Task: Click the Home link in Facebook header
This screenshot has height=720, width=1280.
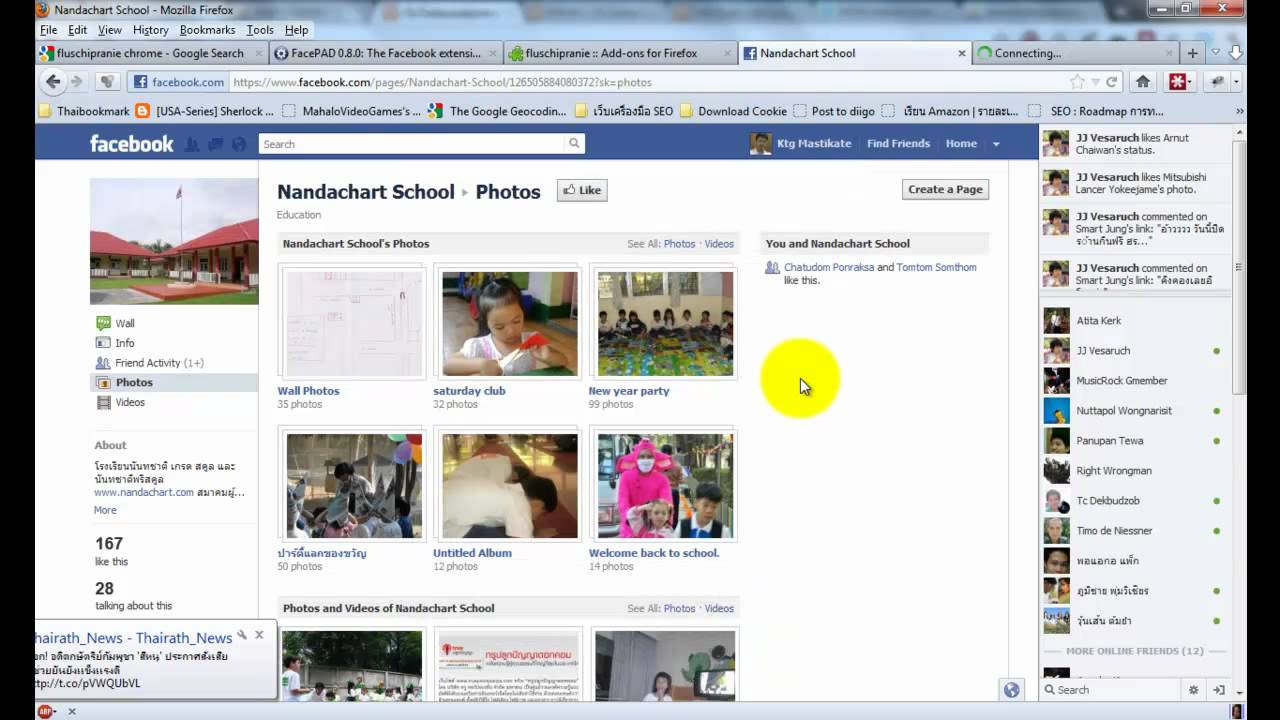Action: pyautogui.click(x=961, y=144)
